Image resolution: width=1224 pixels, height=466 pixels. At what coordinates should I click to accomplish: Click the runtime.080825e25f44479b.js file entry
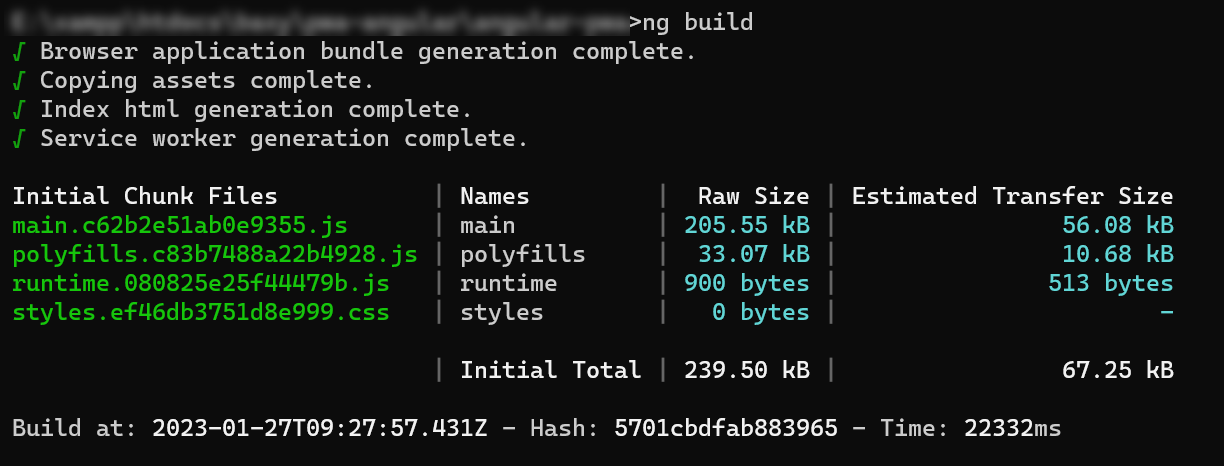[x=201, y=284]
